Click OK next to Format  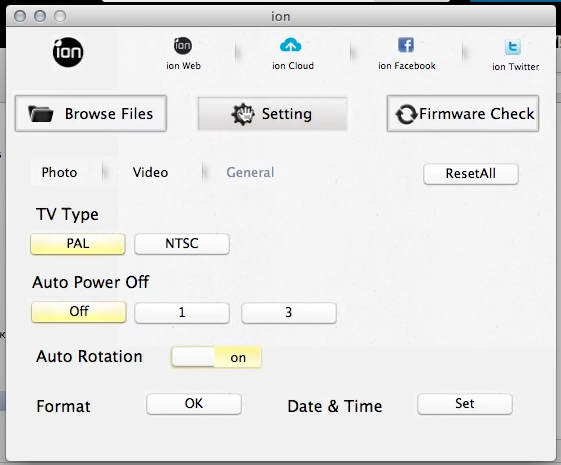click(194, 404)
